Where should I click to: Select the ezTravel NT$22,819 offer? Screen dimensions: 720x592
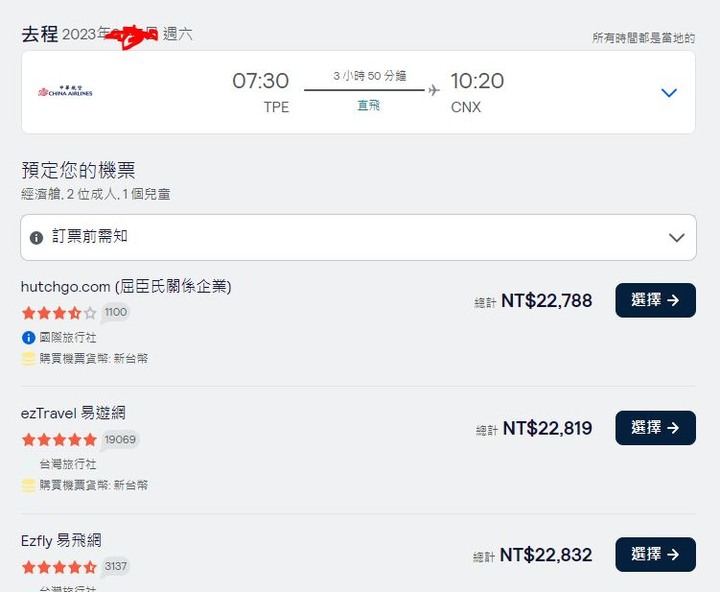pos(655,428)
